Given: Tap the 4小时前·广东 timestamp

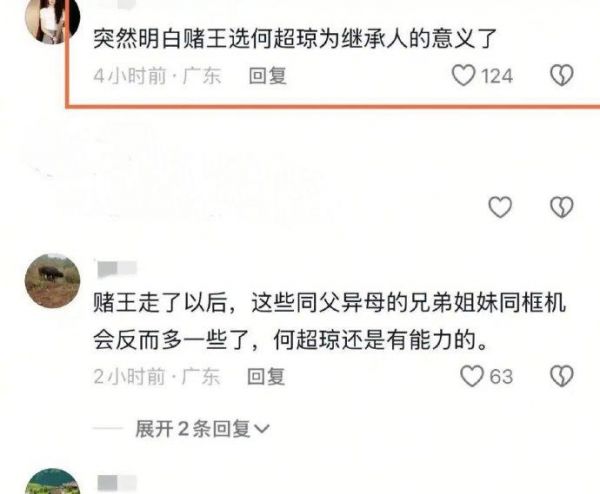Looking at the screenshot, I should [x=157, y=75].
